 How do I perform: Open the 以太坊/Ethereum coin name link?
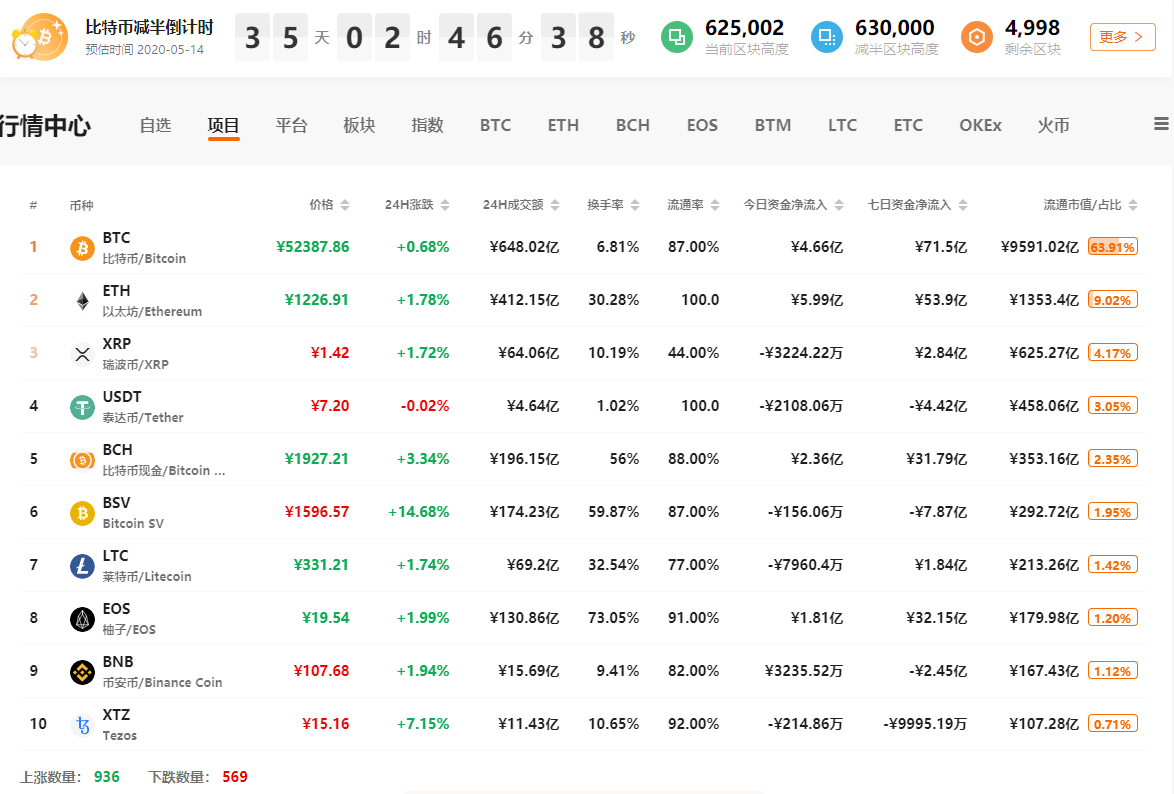[x=152, y=312]
